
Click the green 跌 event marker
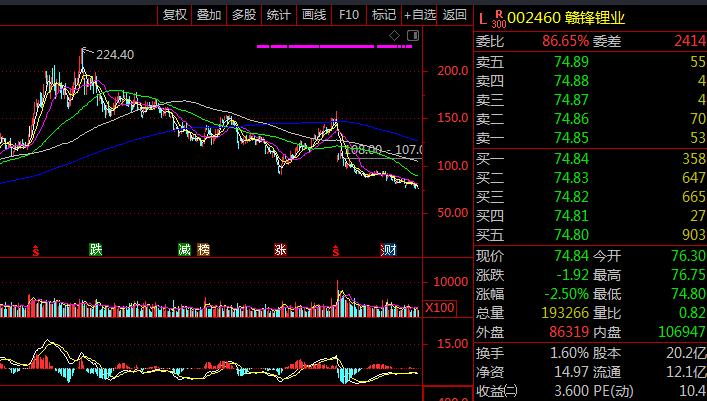click(x=95, y=249)
